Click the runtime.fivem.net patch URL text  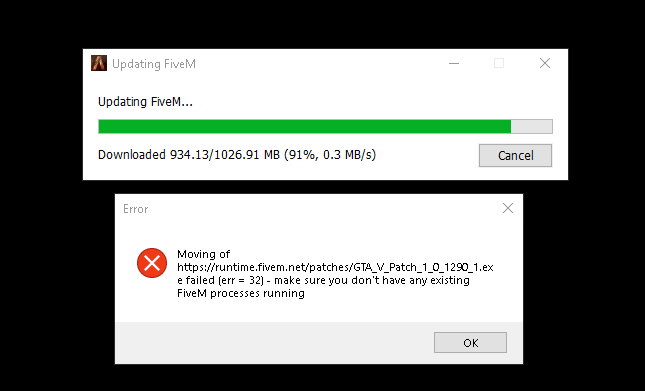(x=335, y=267)
